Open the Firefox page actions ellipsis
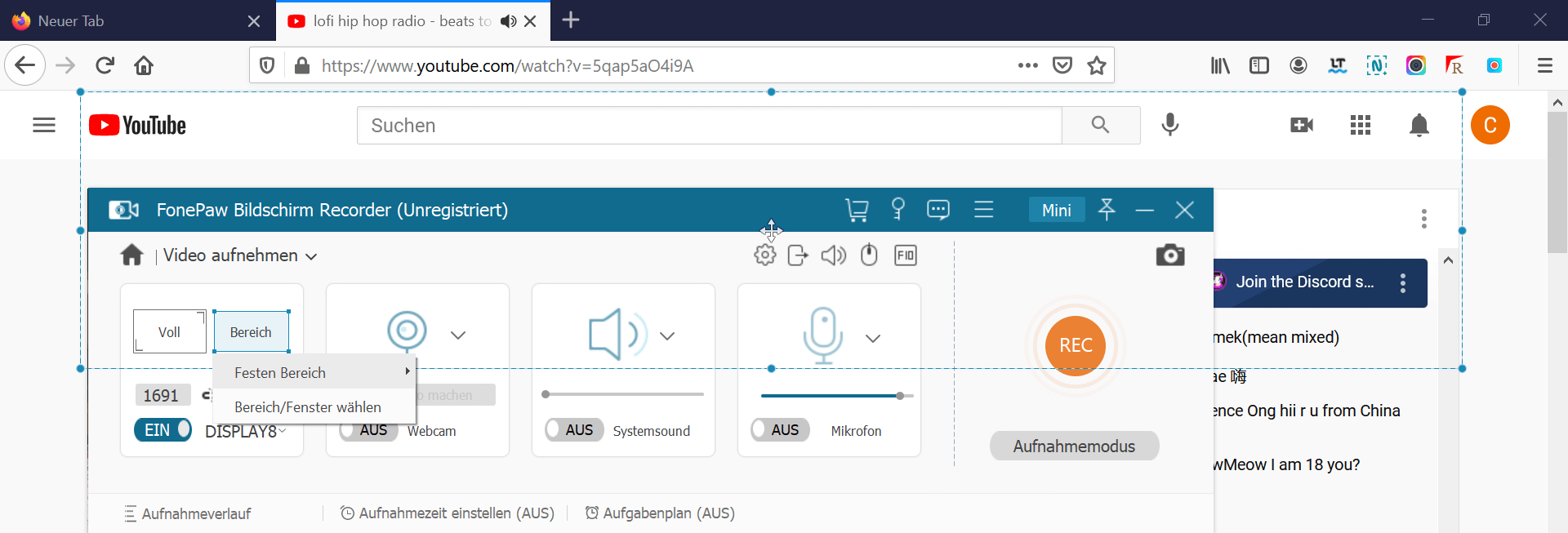 click(x=1028, y=65)
